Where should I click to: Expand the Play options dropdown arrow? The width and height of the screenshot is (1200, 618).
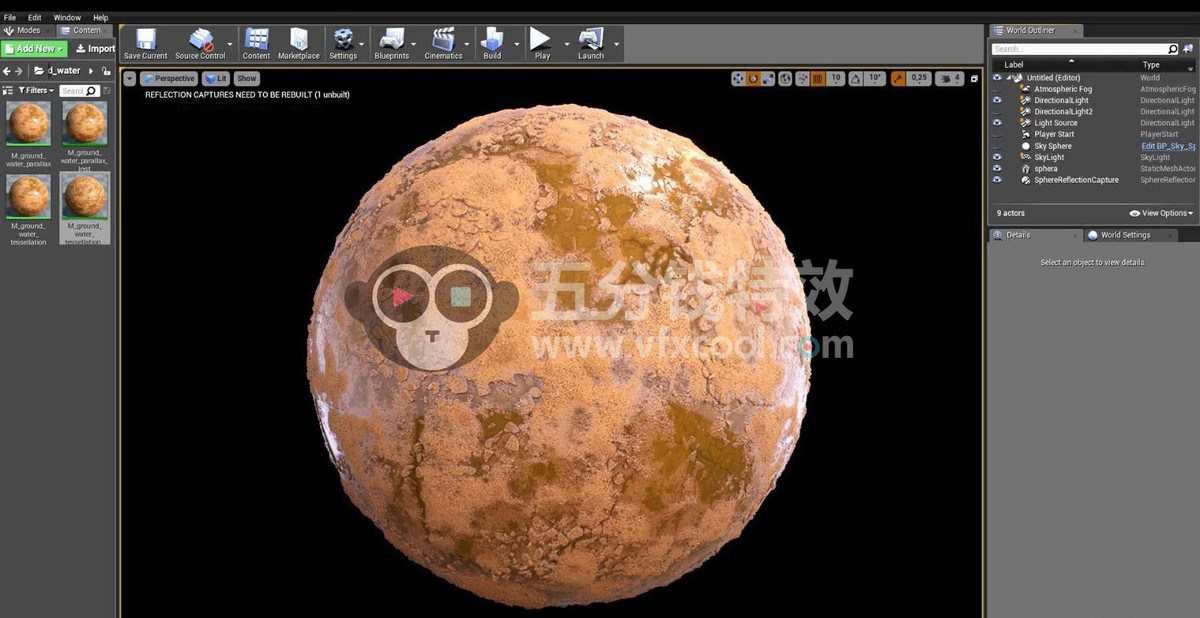point(566,44)
